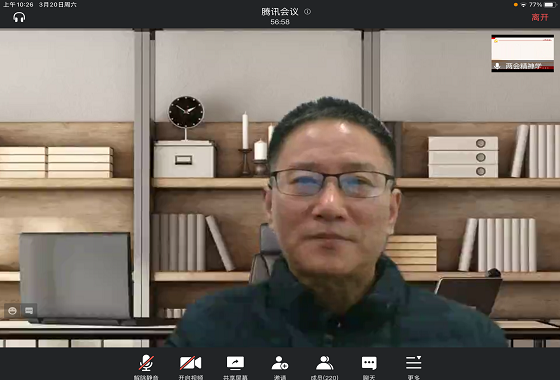Open the members list (220)

point(324,366)
